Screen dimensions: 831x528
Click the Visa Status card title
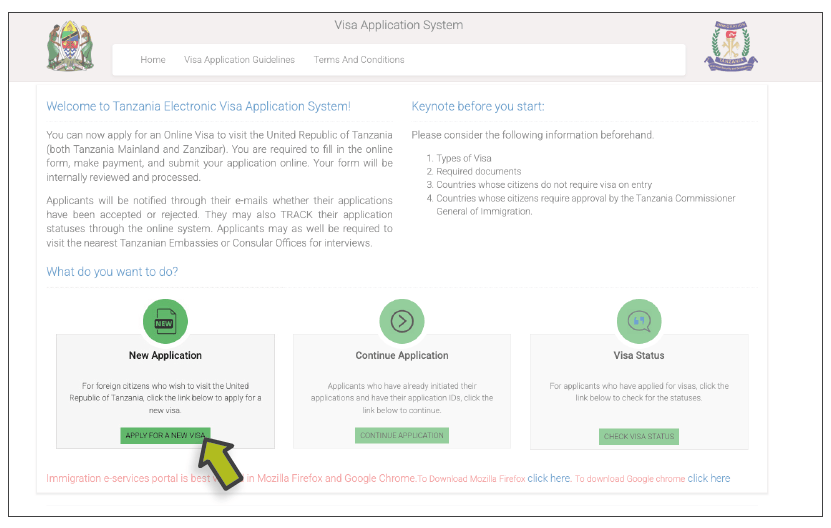(x=639, y=355)
